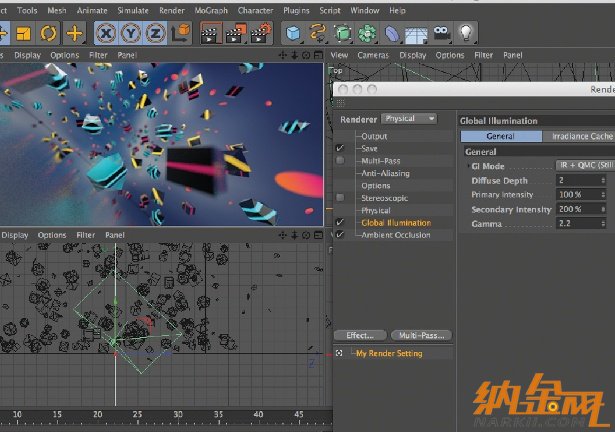Click the My Render Setting target icon
615x432 pixels.
tap(339, 353)
